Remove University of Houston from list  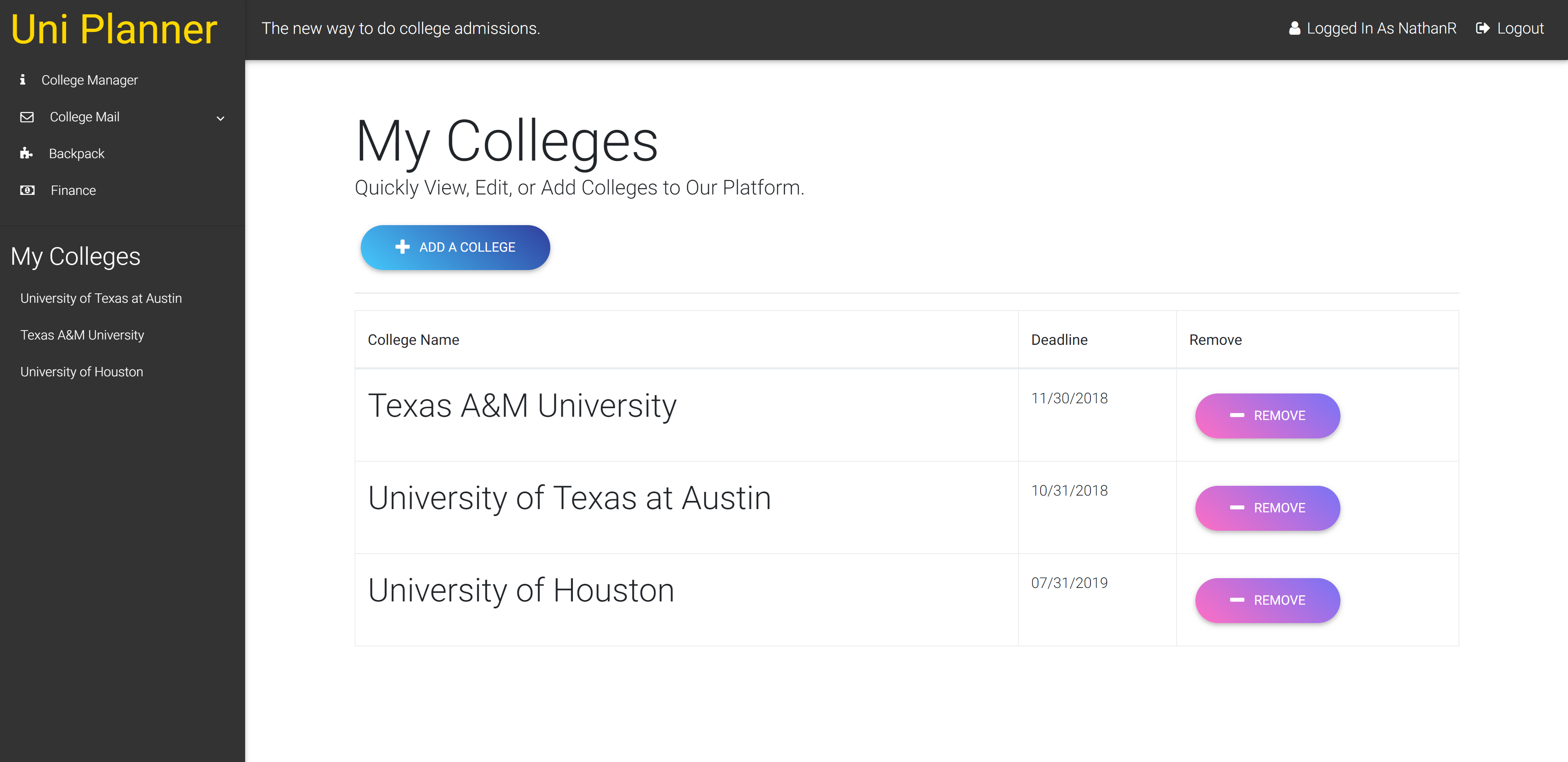[1267, 600]
